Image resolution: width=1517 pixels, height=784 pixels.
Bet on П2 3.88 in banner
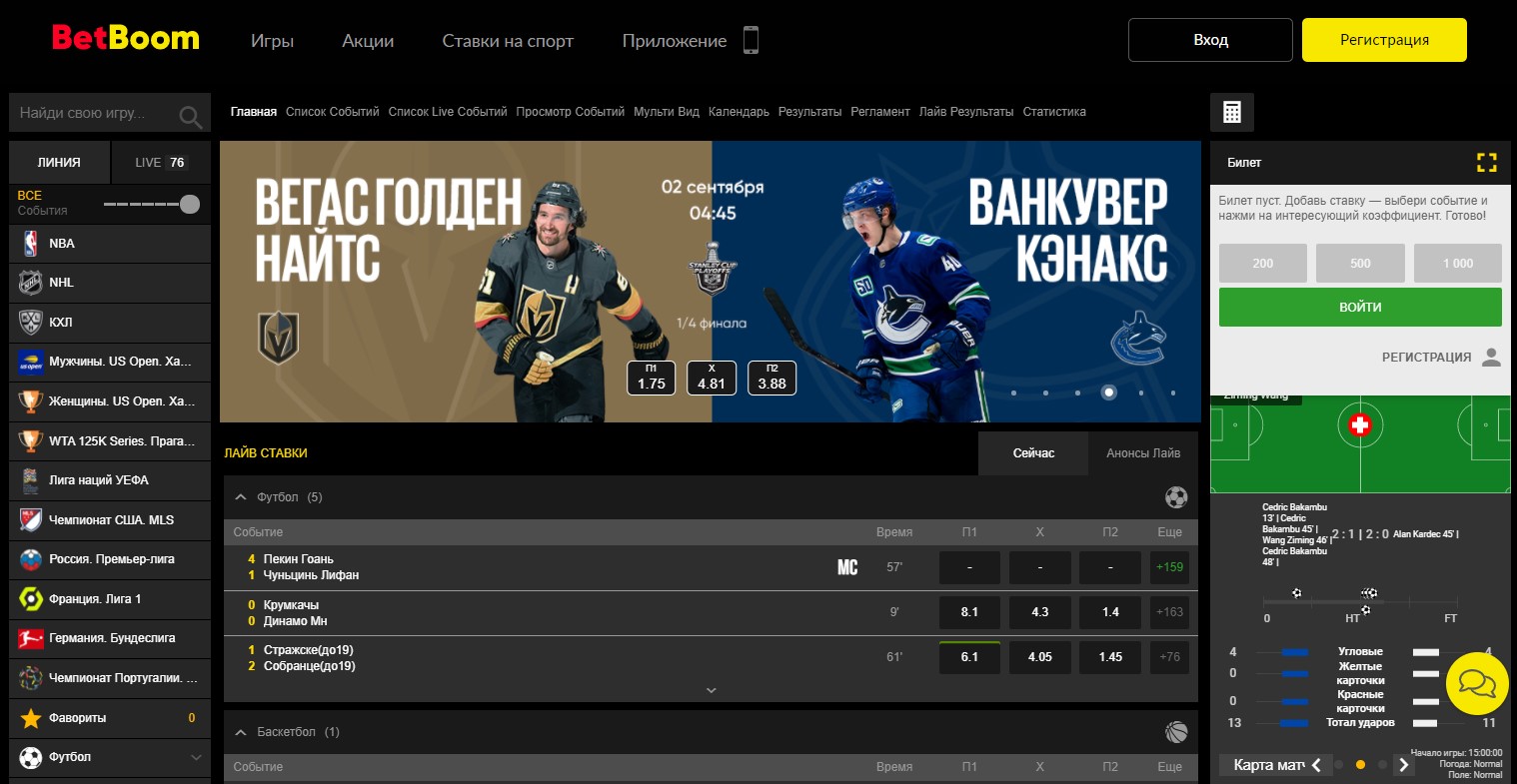772,378
